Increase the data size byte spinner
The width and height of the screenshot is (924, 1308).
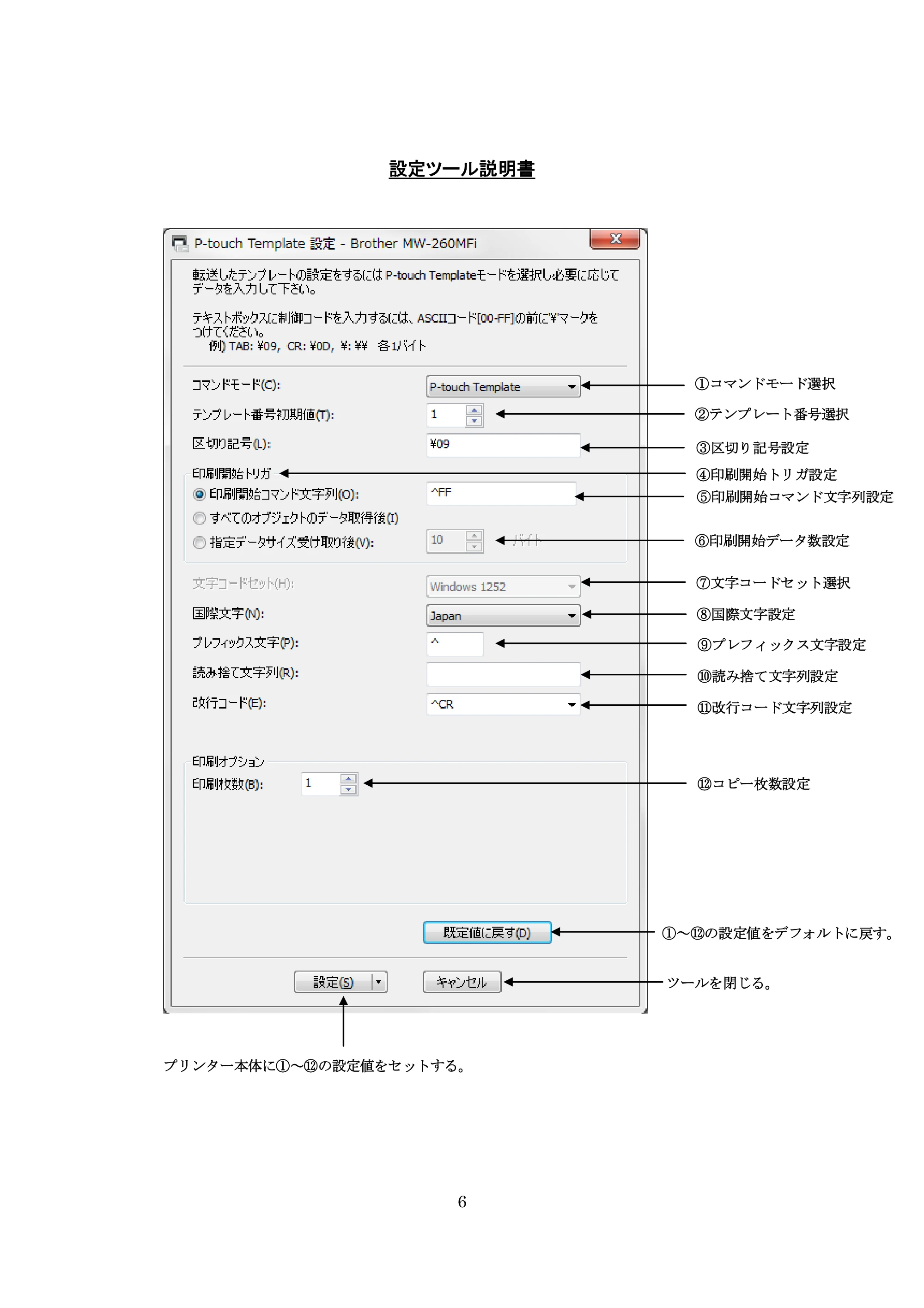point(474,536)
